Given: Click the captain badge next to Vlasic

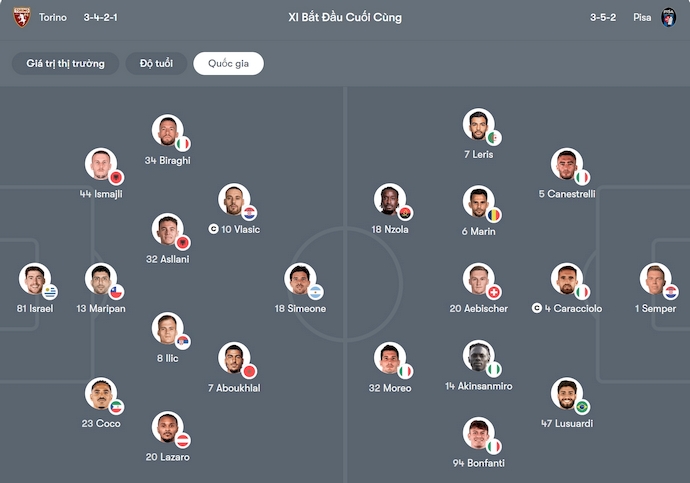Looking at the screenshot, I should 213,229.
